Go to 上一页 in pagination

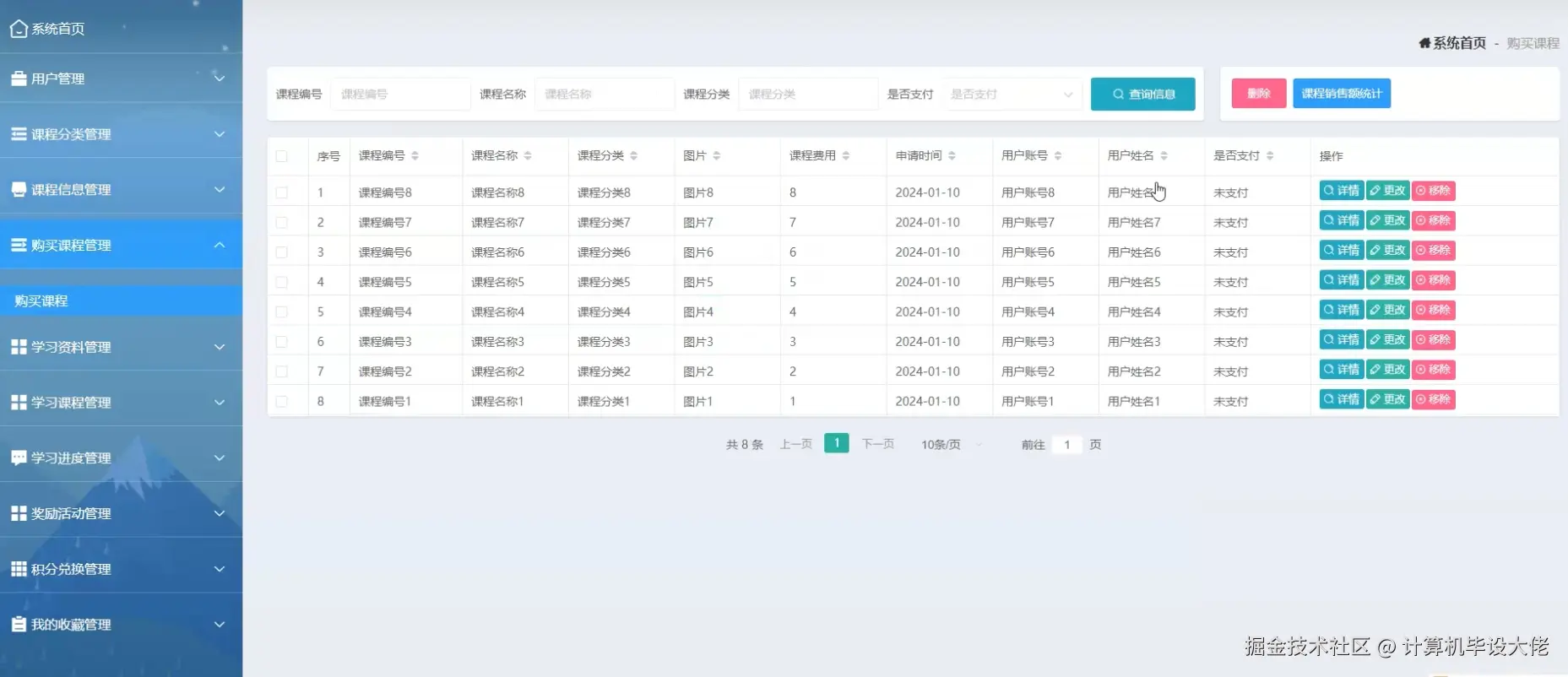pos(795,444)
